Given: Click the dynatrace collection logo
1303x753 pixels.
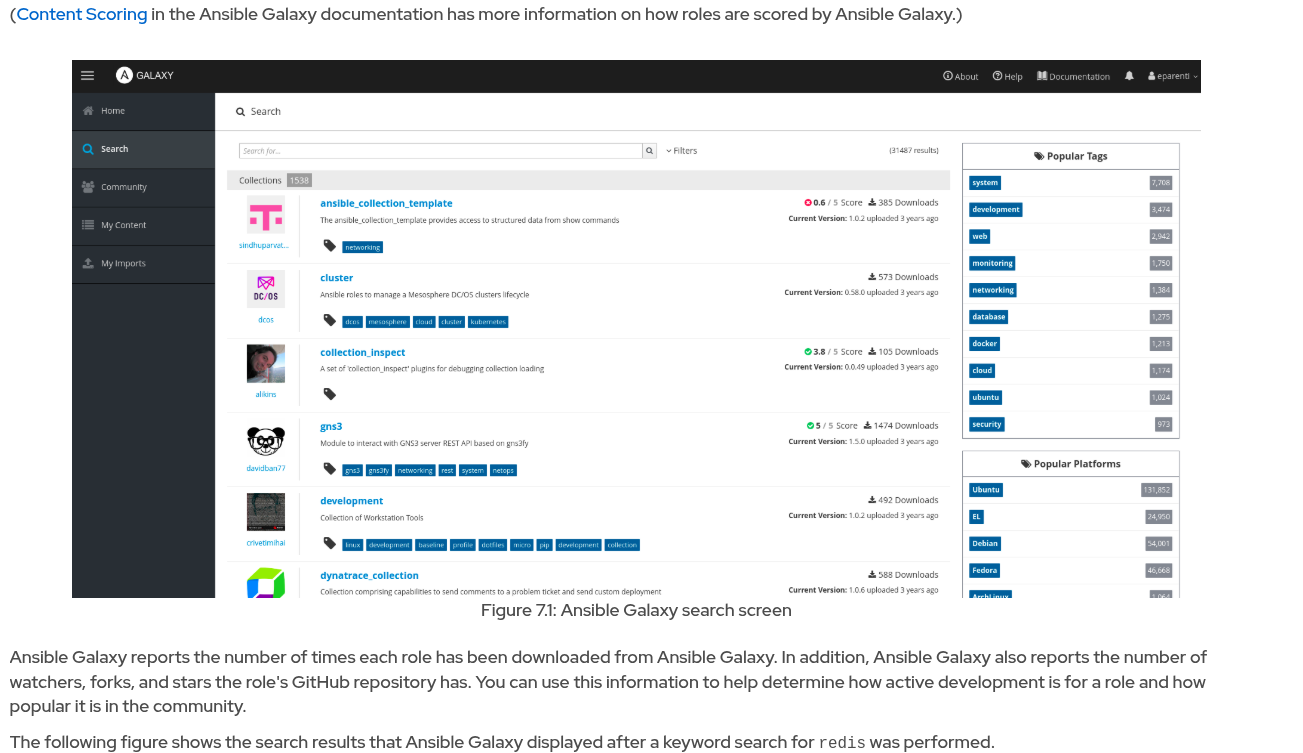Looking at the screenshot, I should (266, 582).
